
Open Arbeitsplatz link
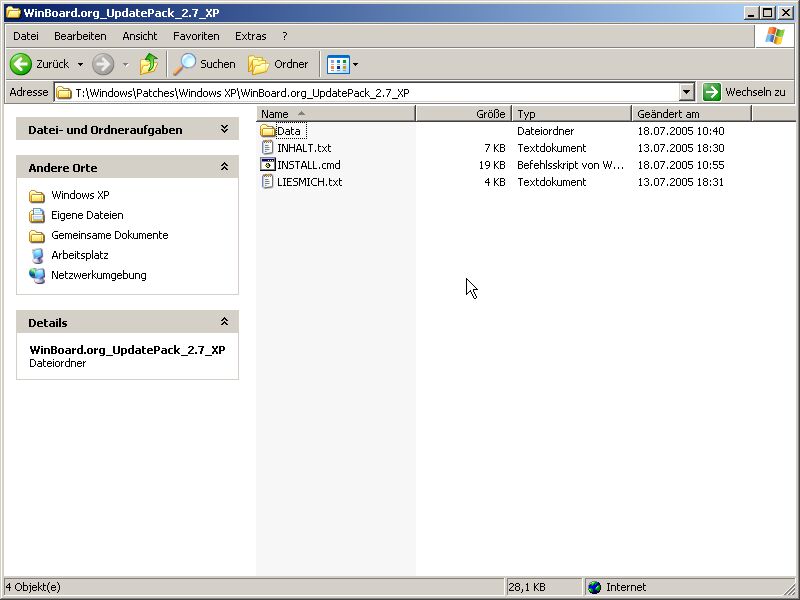point(80,255)
